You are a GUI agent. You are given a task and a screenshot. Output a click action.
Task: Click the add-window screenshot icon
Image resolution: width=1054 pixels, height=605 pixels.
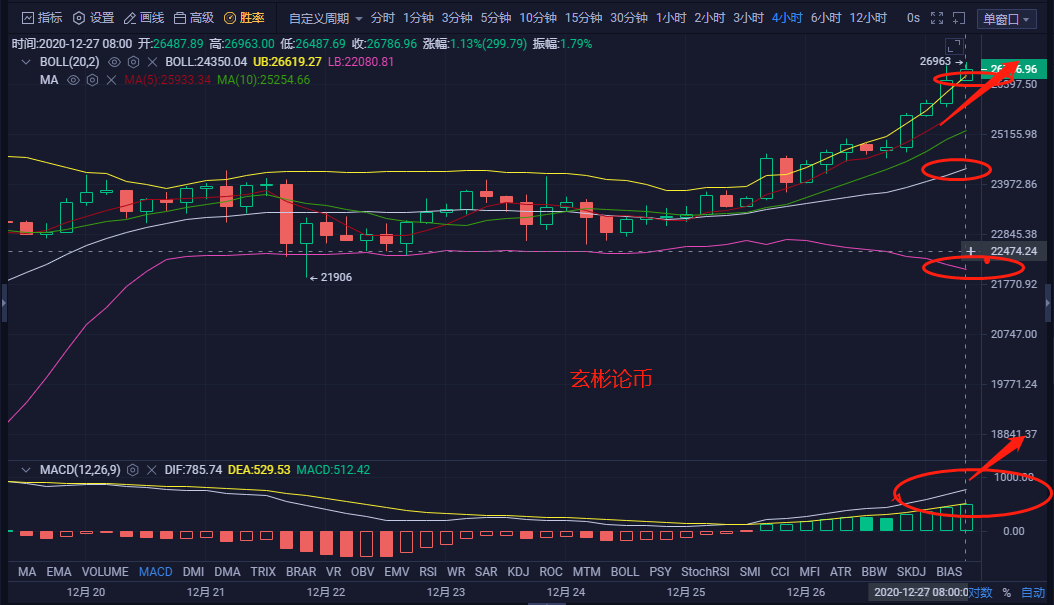point(958,17)
